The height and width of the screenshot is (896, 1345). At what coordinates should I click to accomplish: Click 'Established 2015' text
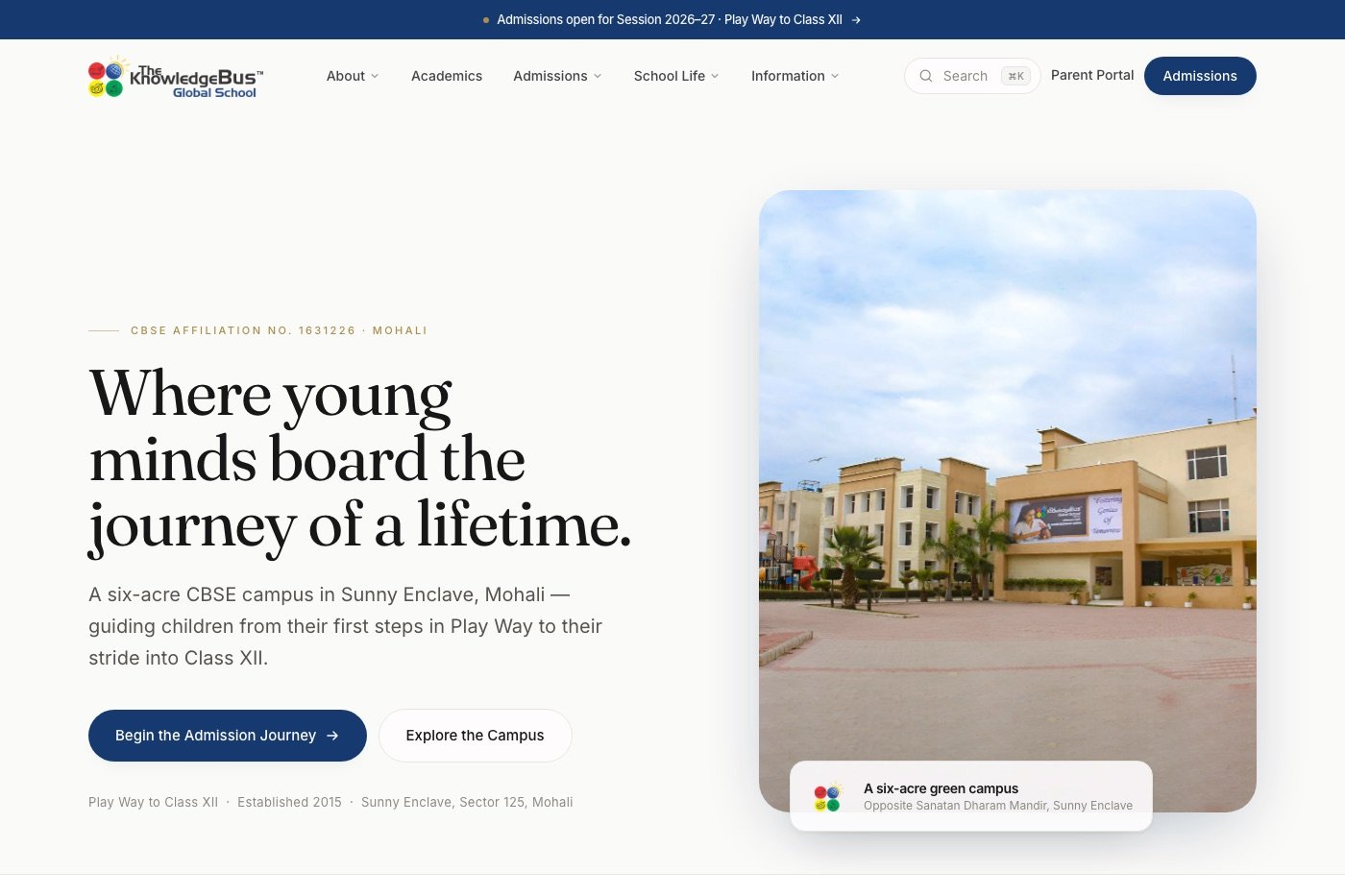tap(289, 802)
